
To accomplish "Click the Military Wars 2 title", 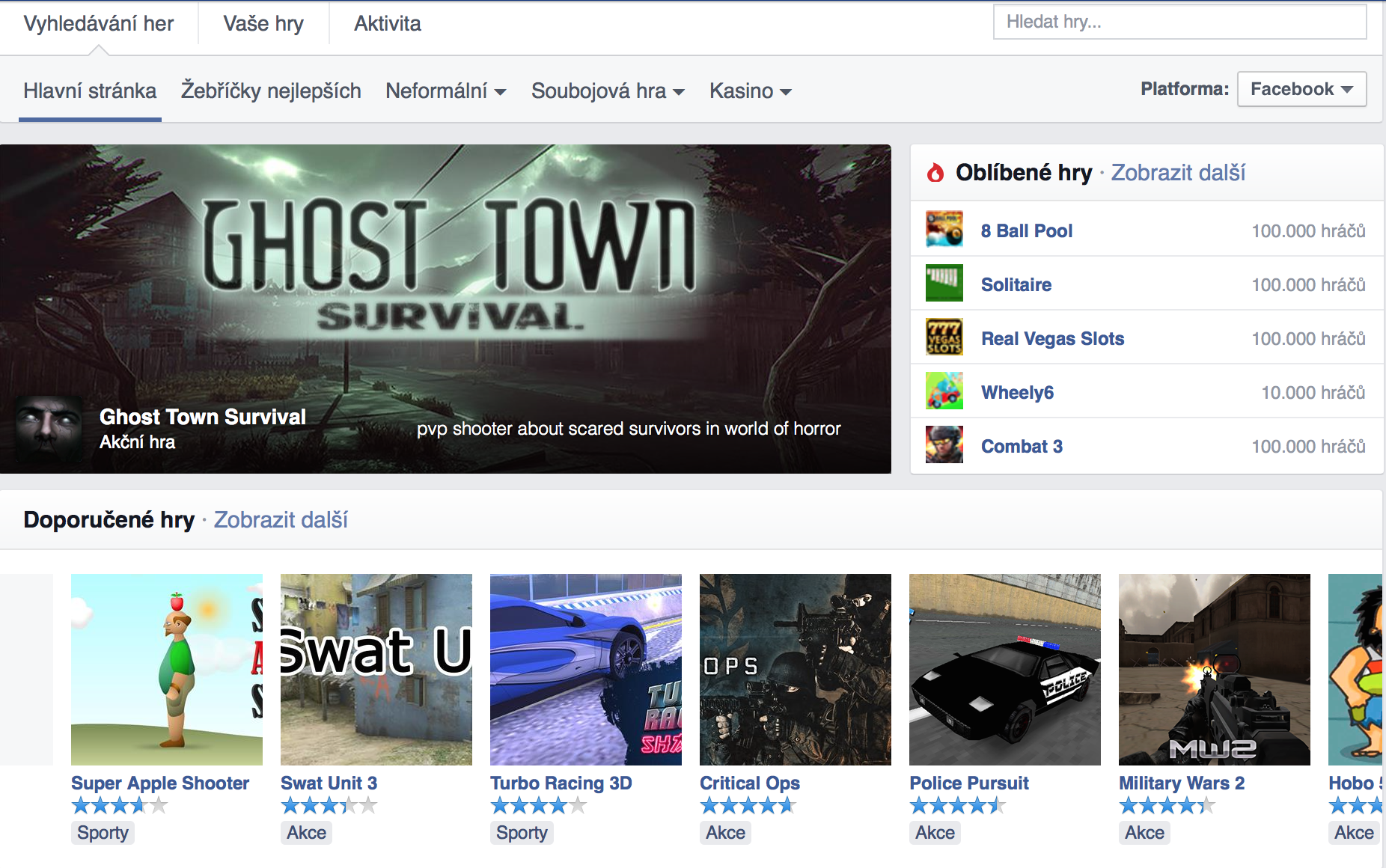I will coord(1182,783).
